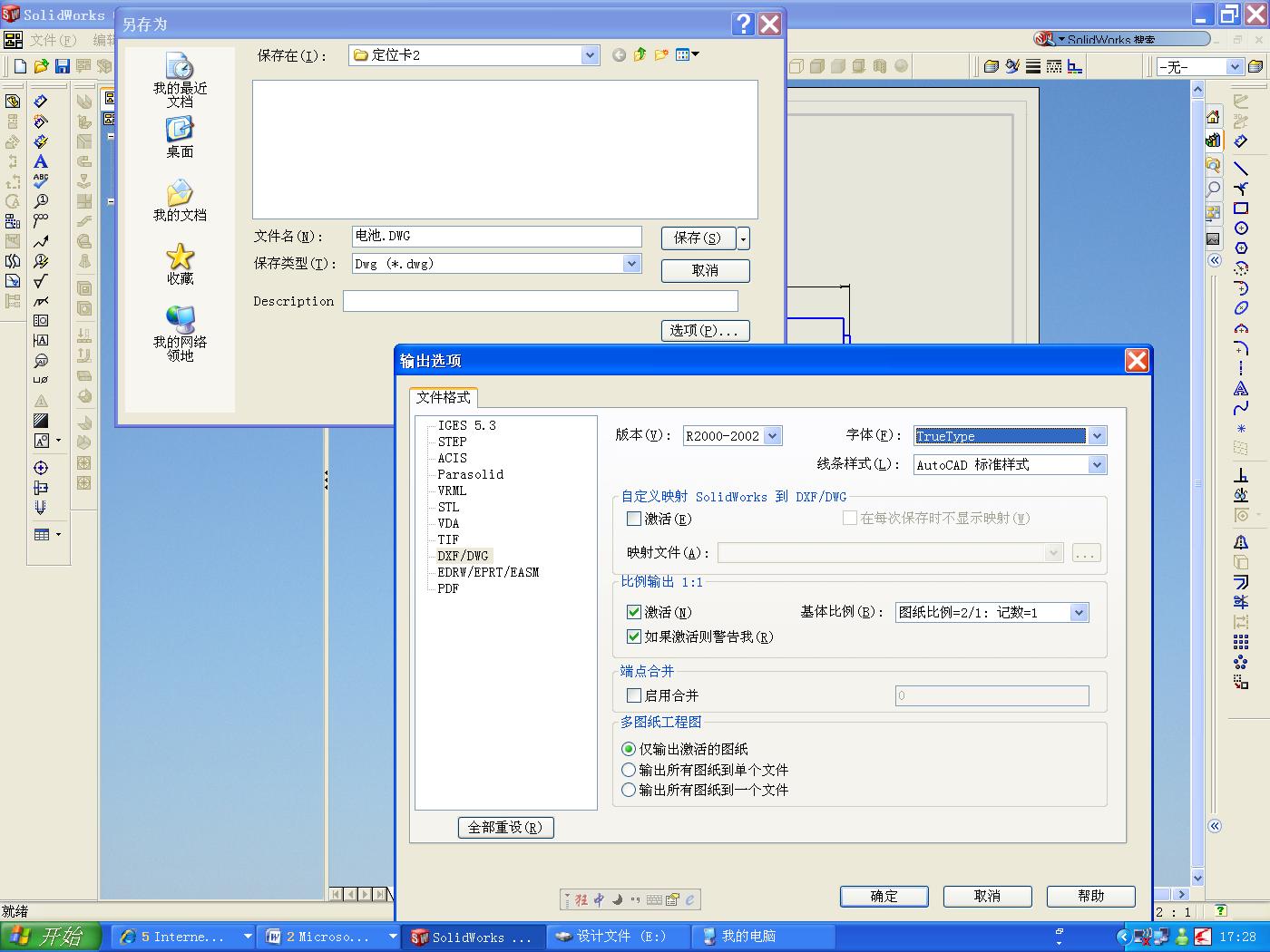Select the Surface Finish symbol tool
Screen dimensions: 1270x952
tap(41, 281)
